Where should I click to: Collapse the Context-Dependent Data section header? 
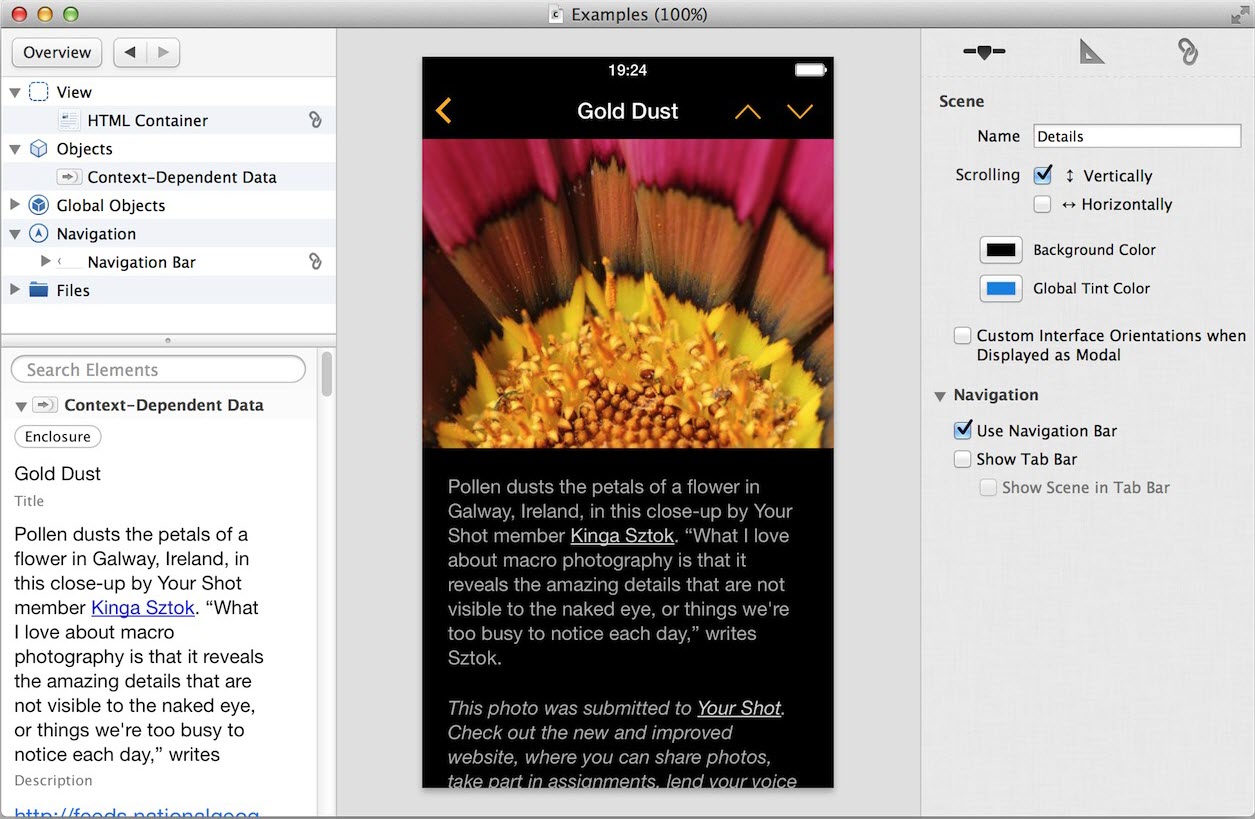[x=21, y=406]
